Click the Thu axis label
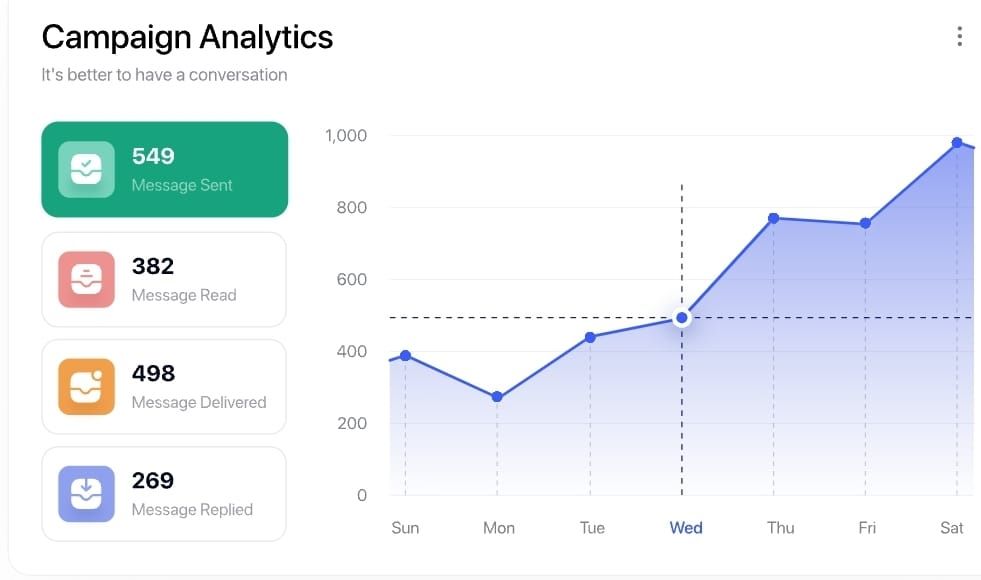 [x=780, y=528]
